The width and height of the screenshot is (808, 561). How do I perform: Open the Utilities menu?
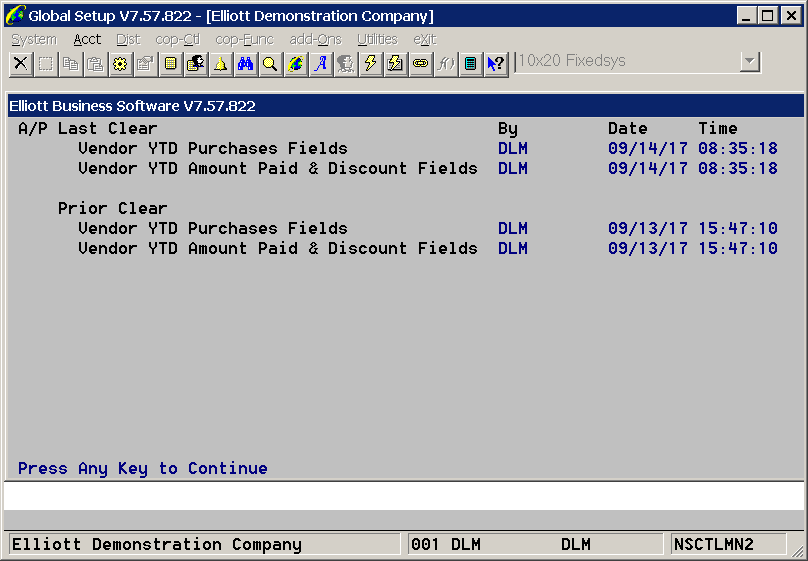tap(377, 39)
